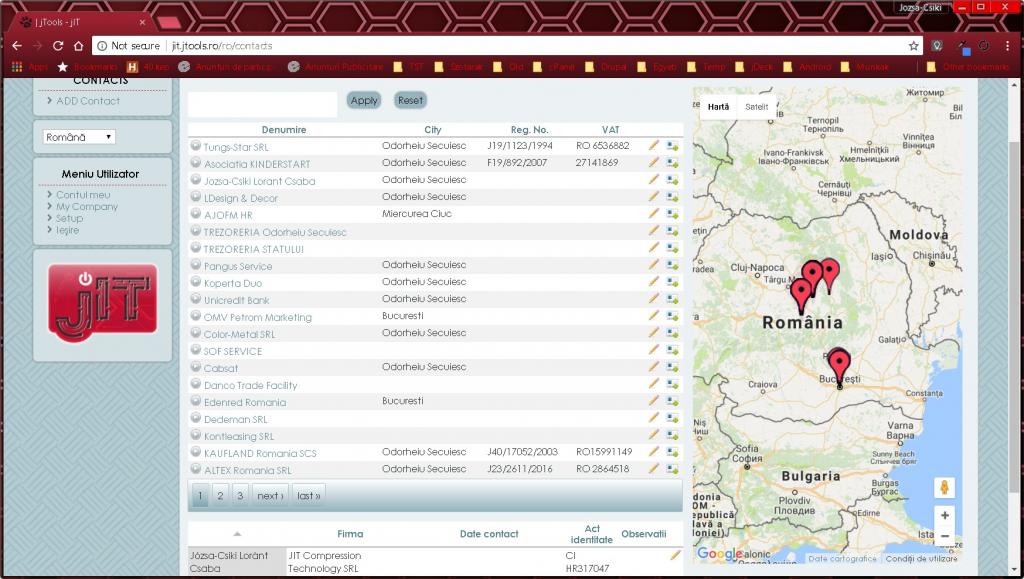This screenshot has height=579, width=1024.
Task: Toggle the round bullet beside Pangus Service
Action: pos(196,266)
